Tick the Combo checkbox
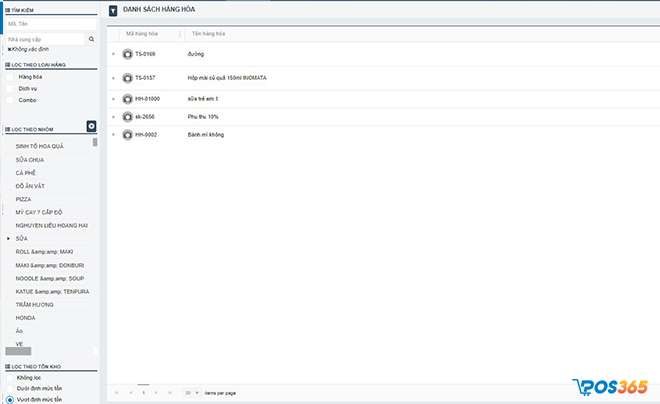 (x=10, y=100)
